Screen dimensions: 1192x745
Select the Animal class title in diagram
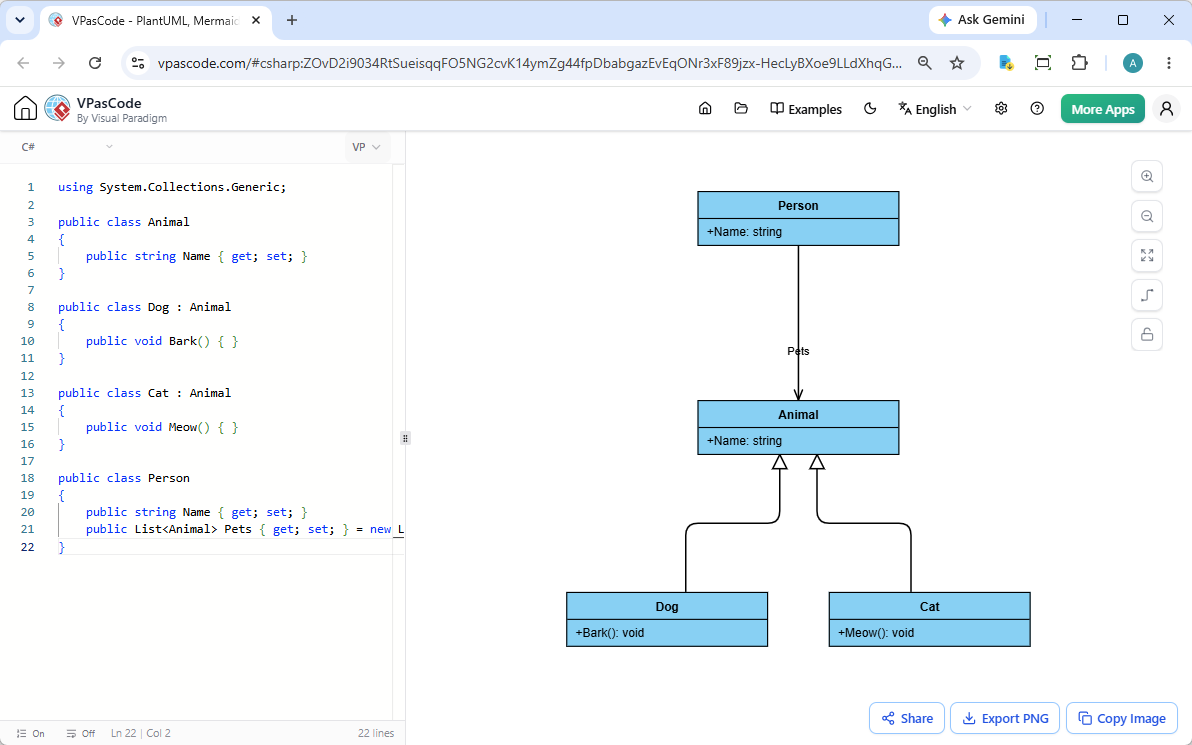798,414
